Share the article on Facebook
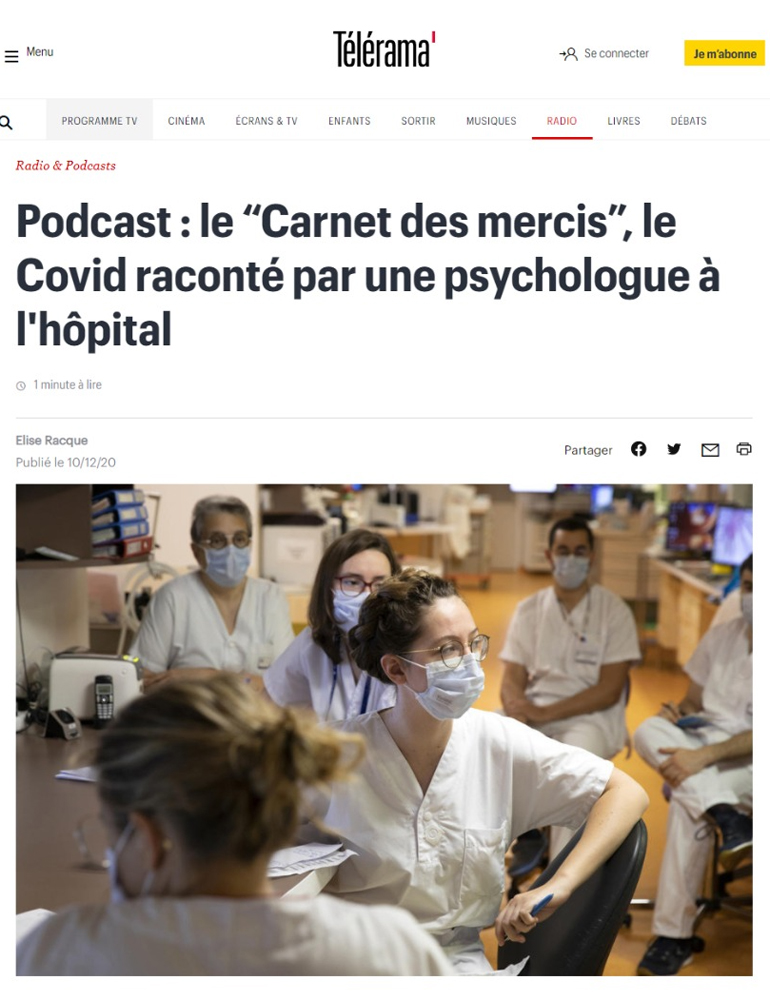 (x=639, y=449)
